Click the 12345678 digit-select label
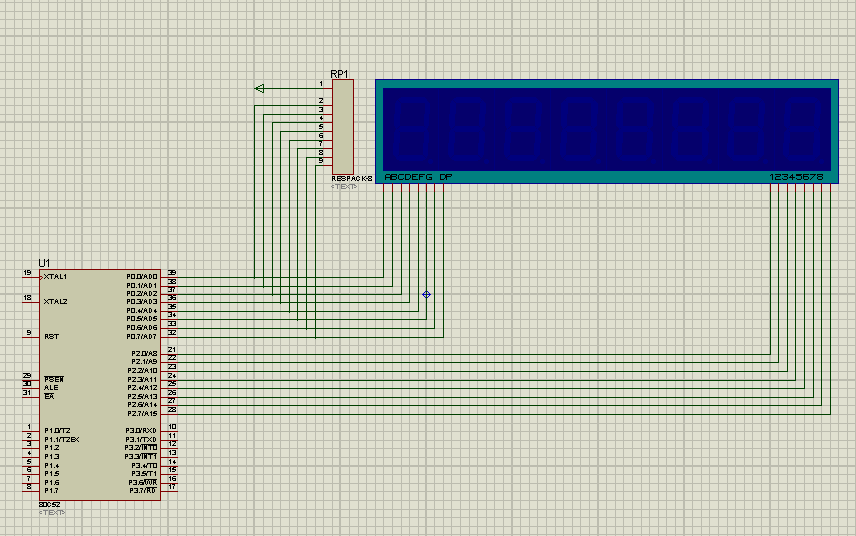This screenshot has height=536, width=856. [796, 177]
